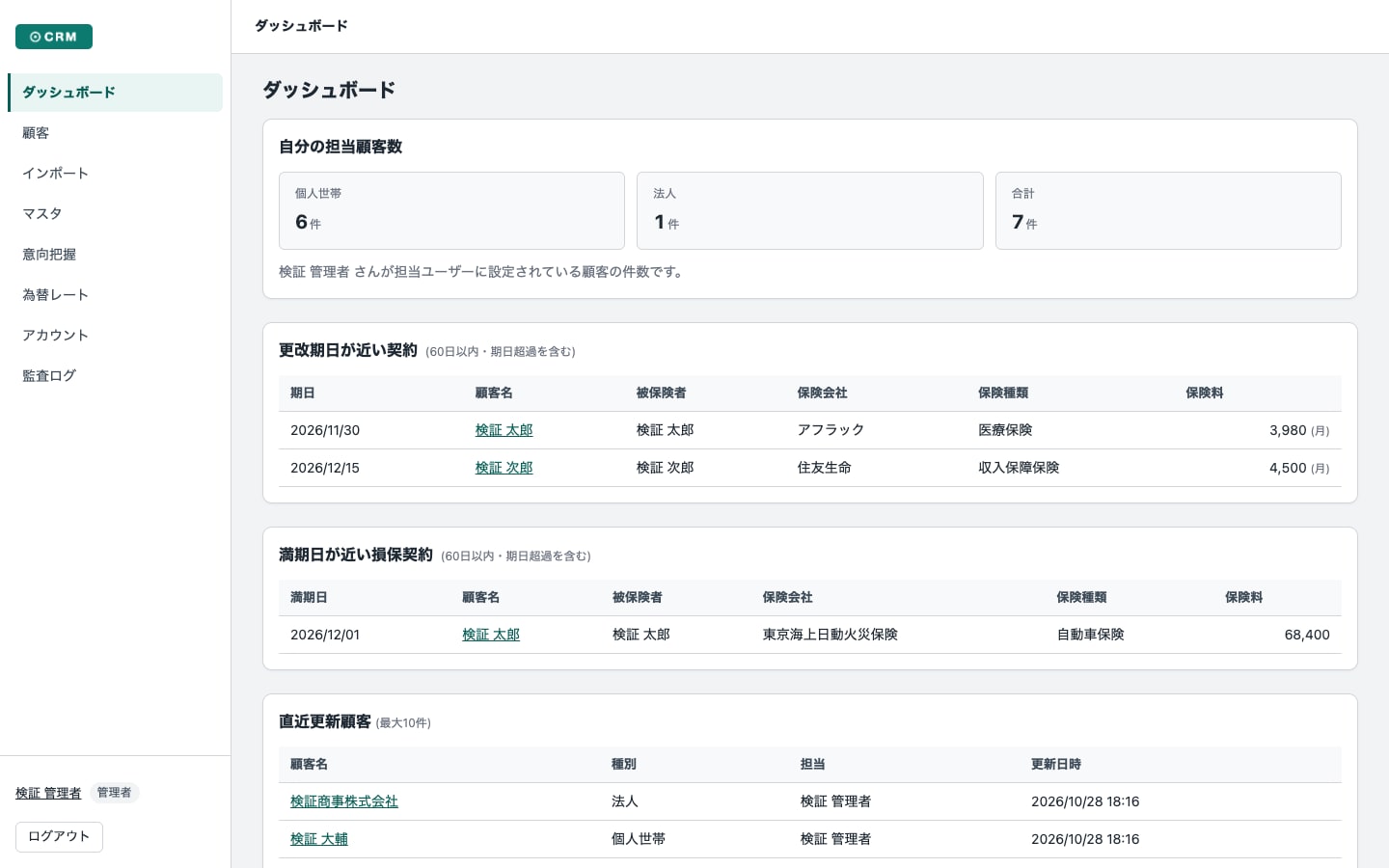Click the 法人 1件 count card
Viewport: 1389px width, 868px height.
(x=810, y=210)
